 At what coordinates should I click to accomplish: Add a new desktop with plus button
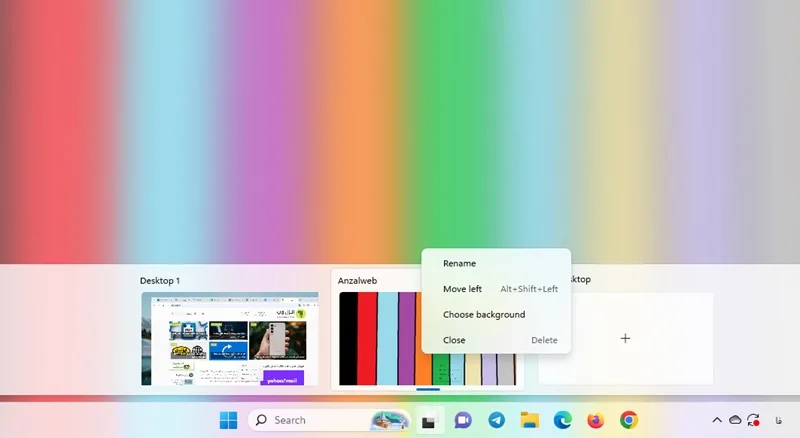coord(625,338)
